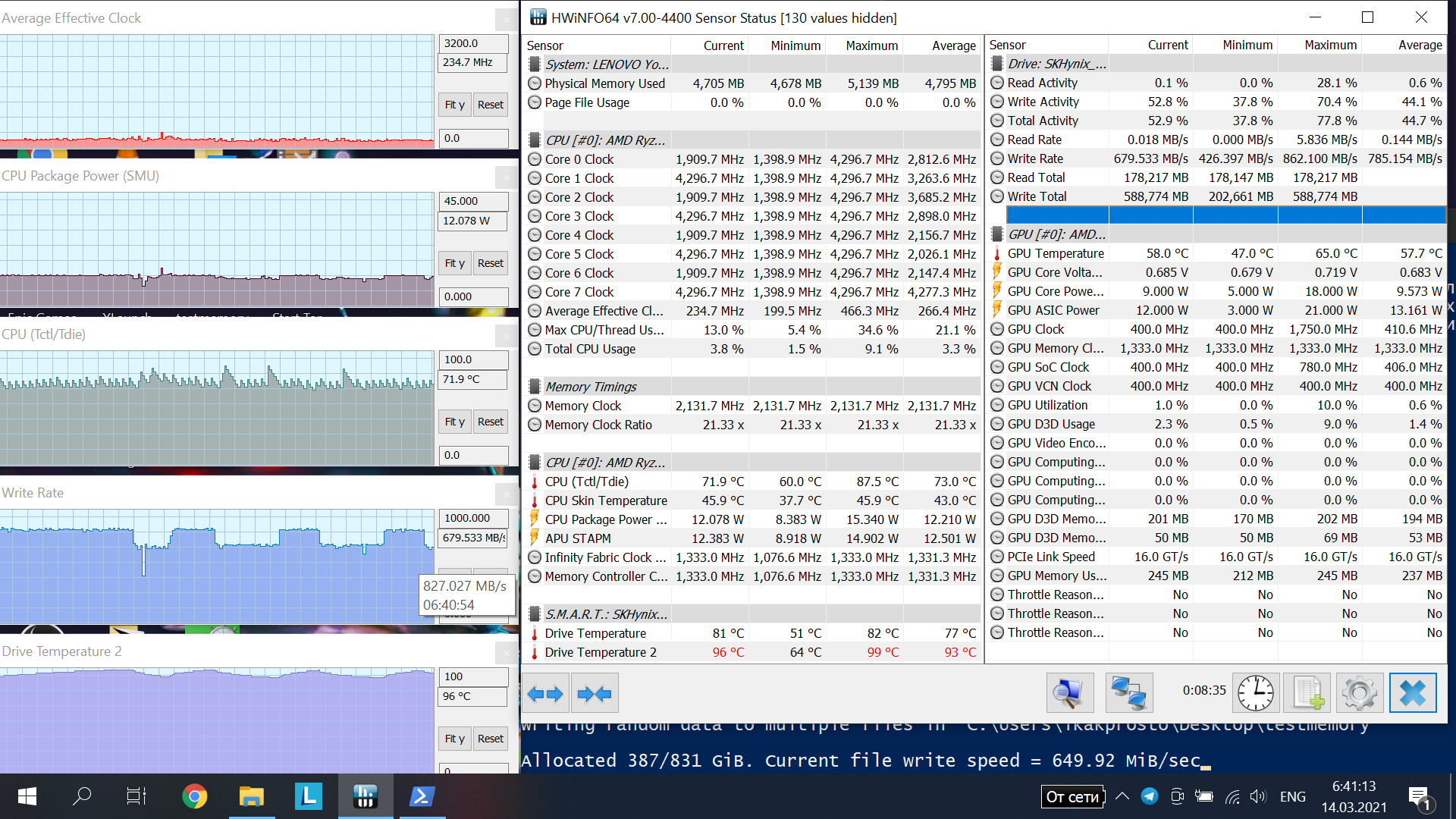Viewport: 1456px width, 819px height.
Task: Click the Drive: SKHynix group icon
Action: [x=997, y=64]
